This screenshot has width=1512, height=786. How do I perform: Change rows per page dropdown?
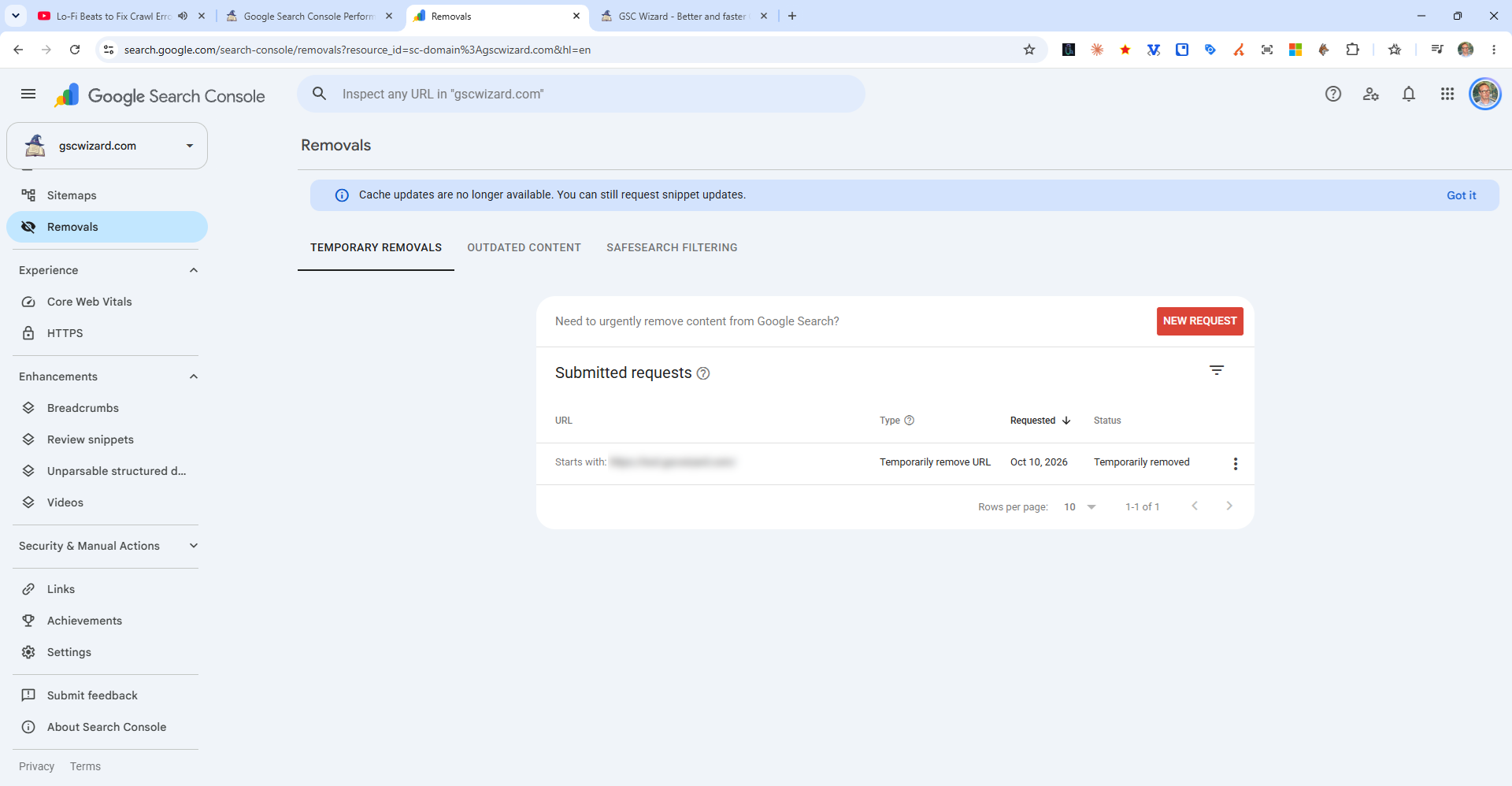point(1080,507)
